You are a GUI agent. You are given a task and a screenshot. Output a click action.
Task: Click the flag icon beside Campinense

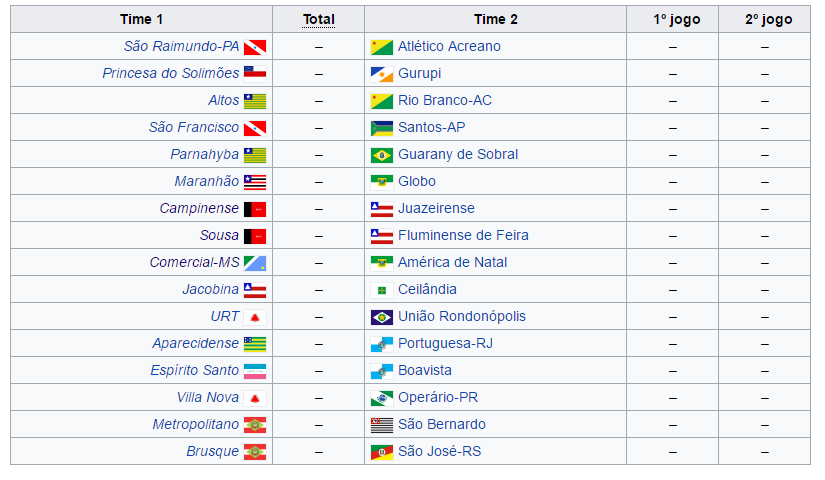click(255, 209)
